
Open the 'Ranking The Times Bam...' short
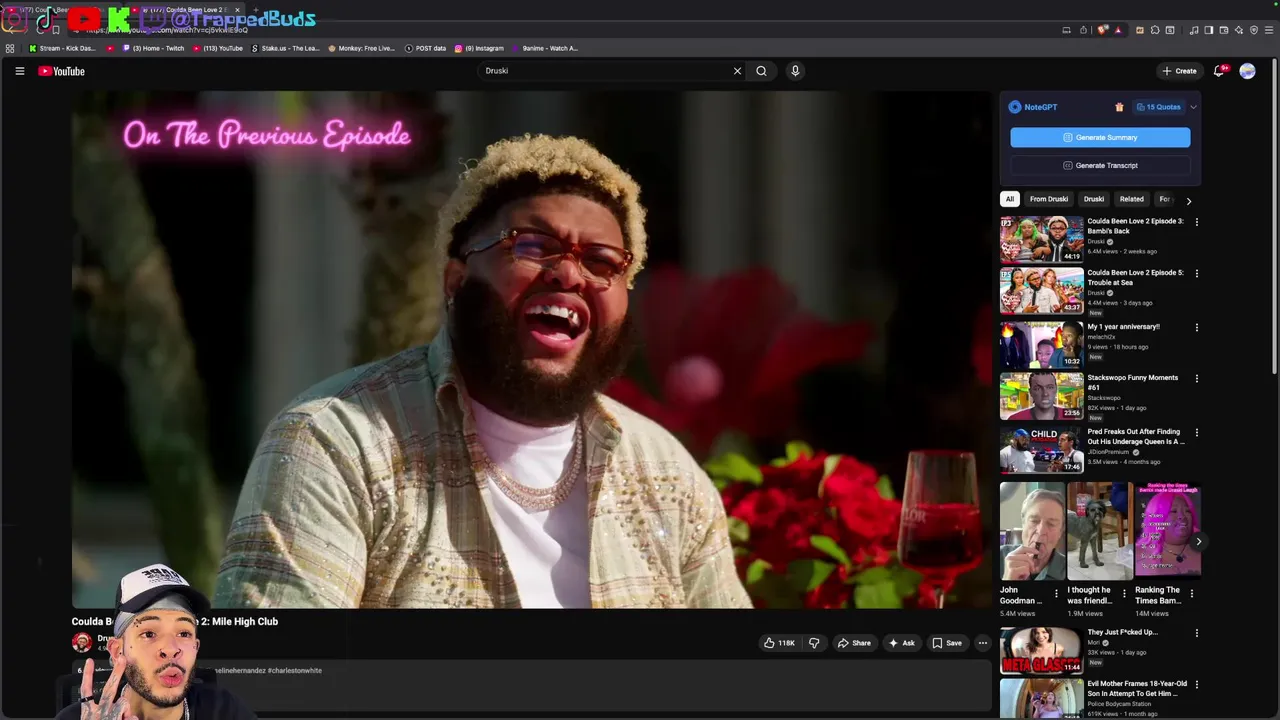click(1167, 531)
